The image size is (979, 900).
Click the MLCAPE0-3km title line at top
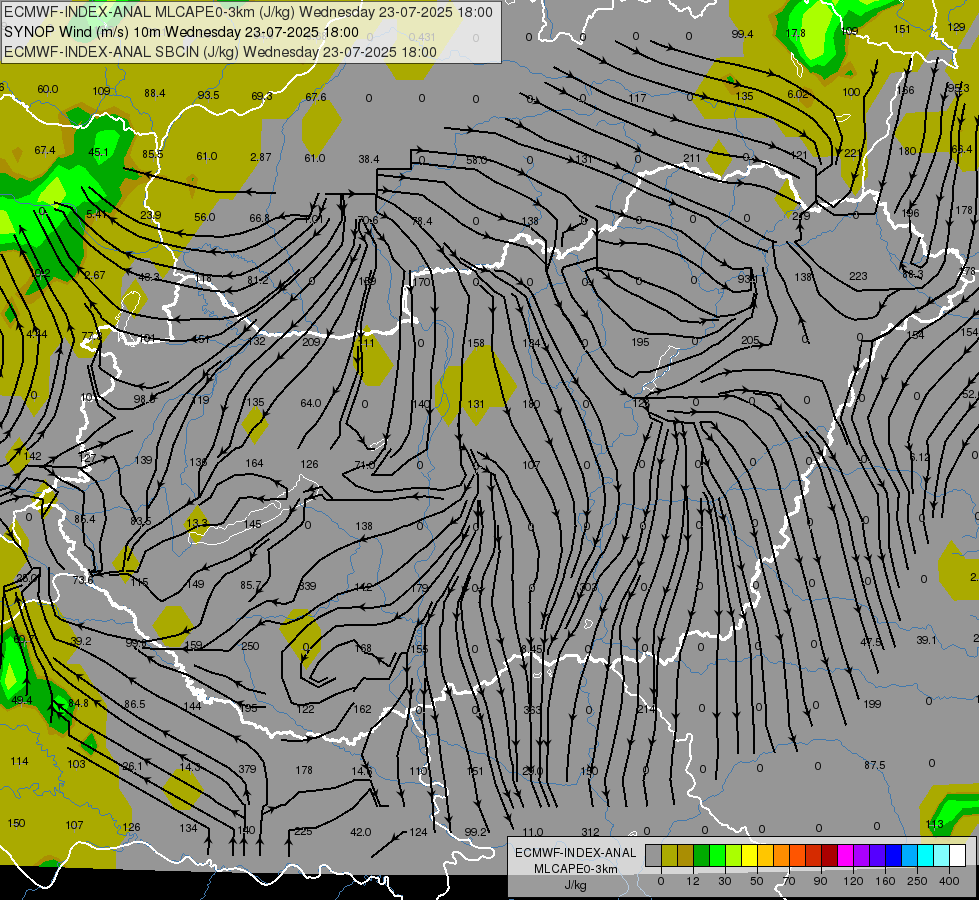[x=248, y=12]
